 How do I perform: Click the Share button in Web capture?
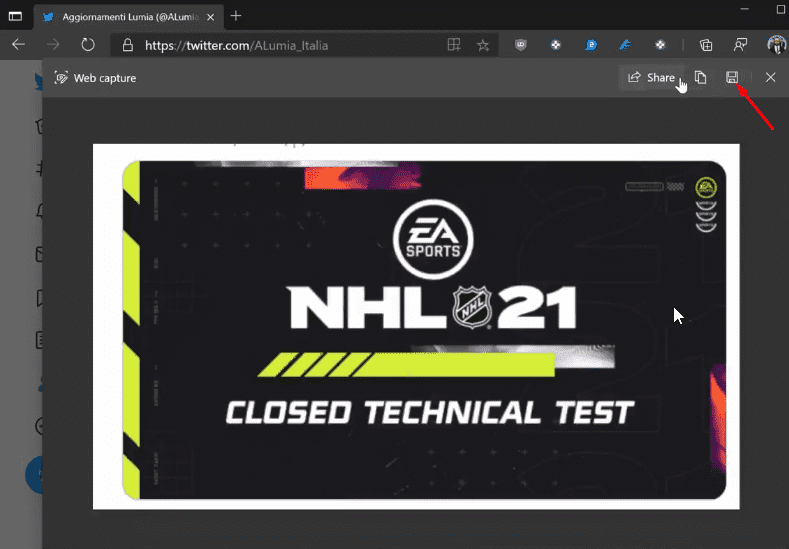pos(652,77)
